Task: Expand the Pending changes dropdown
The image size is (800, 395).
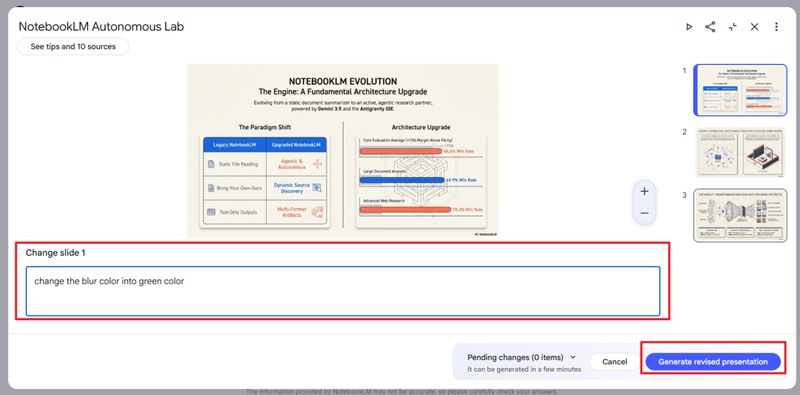Action: pos(572,357)
